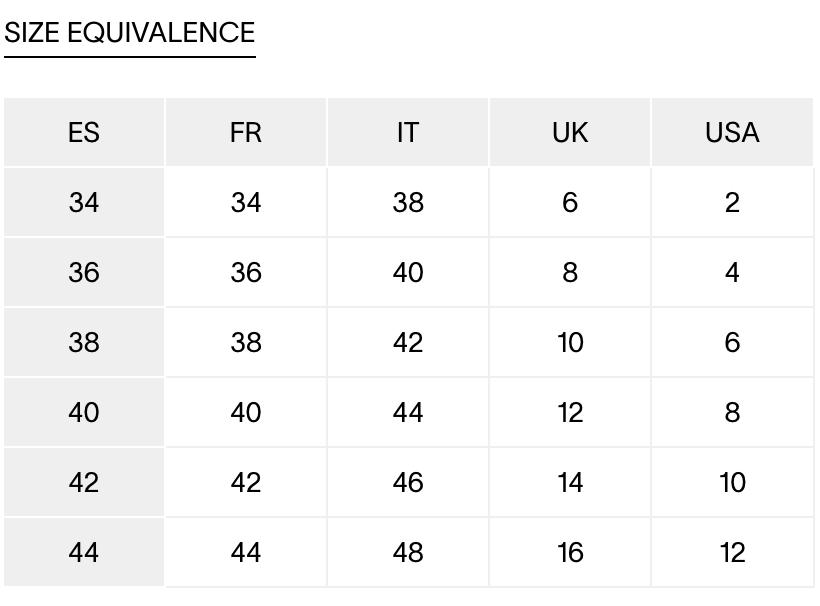Select the USA column header
The image size is (820, 606).
(x=732, y=132)
